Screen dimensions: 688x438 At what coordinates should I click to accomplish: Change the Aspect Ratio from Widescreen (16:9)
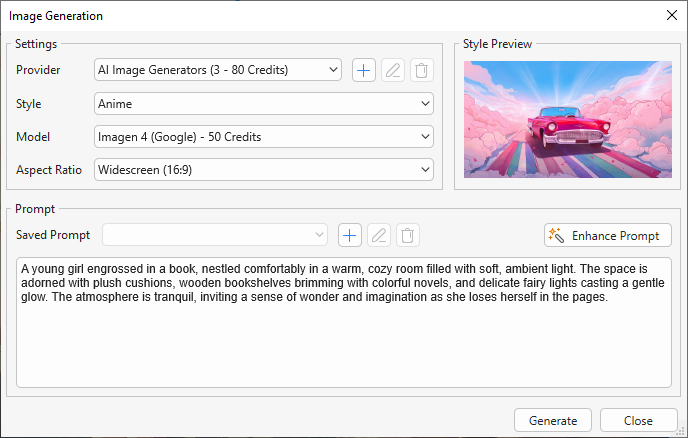click(x=263, y=169)
